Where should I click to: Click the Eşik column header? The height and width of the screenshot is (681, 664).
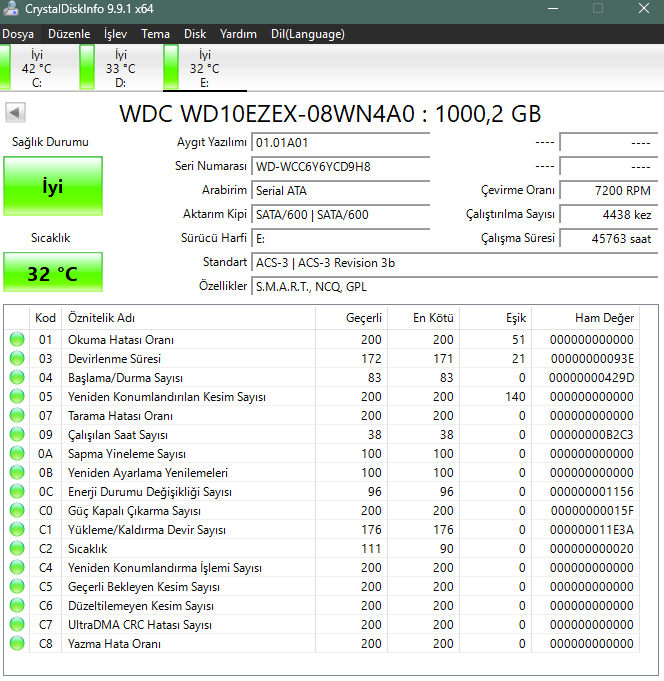point(496,317)
